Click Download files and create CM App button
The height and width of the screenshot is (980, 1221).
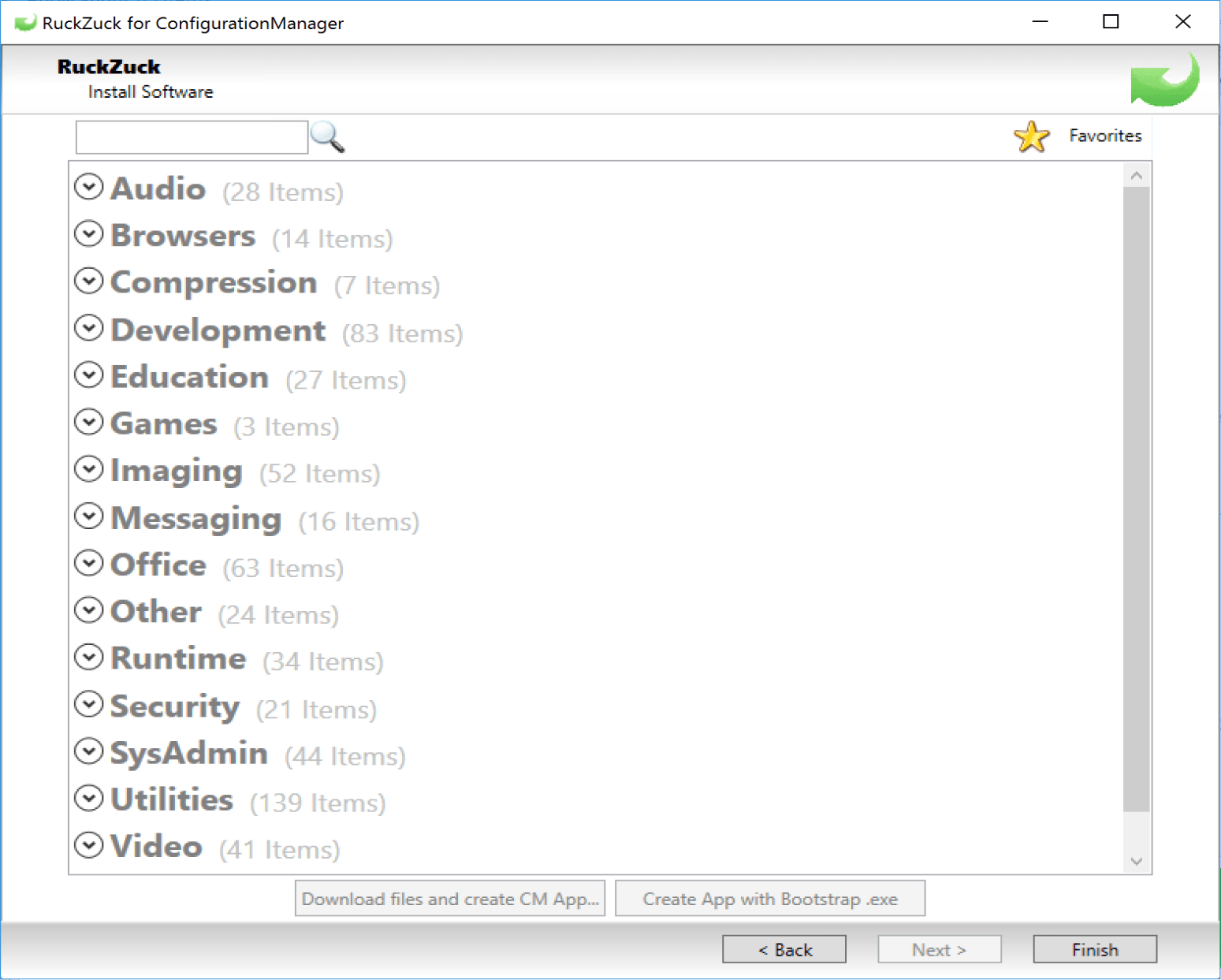point(450,899)
